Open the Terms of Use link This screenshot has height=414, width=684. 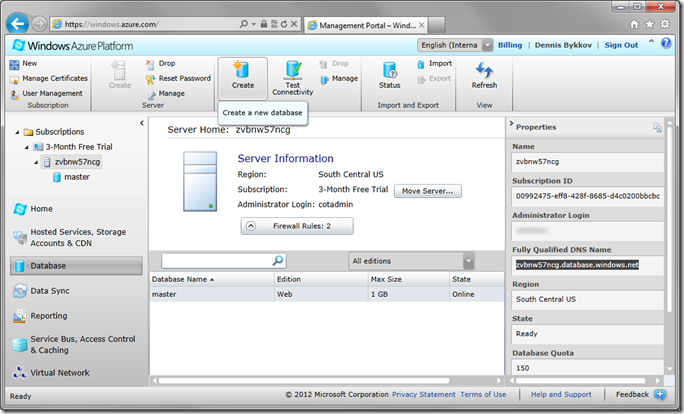(483, 395)
